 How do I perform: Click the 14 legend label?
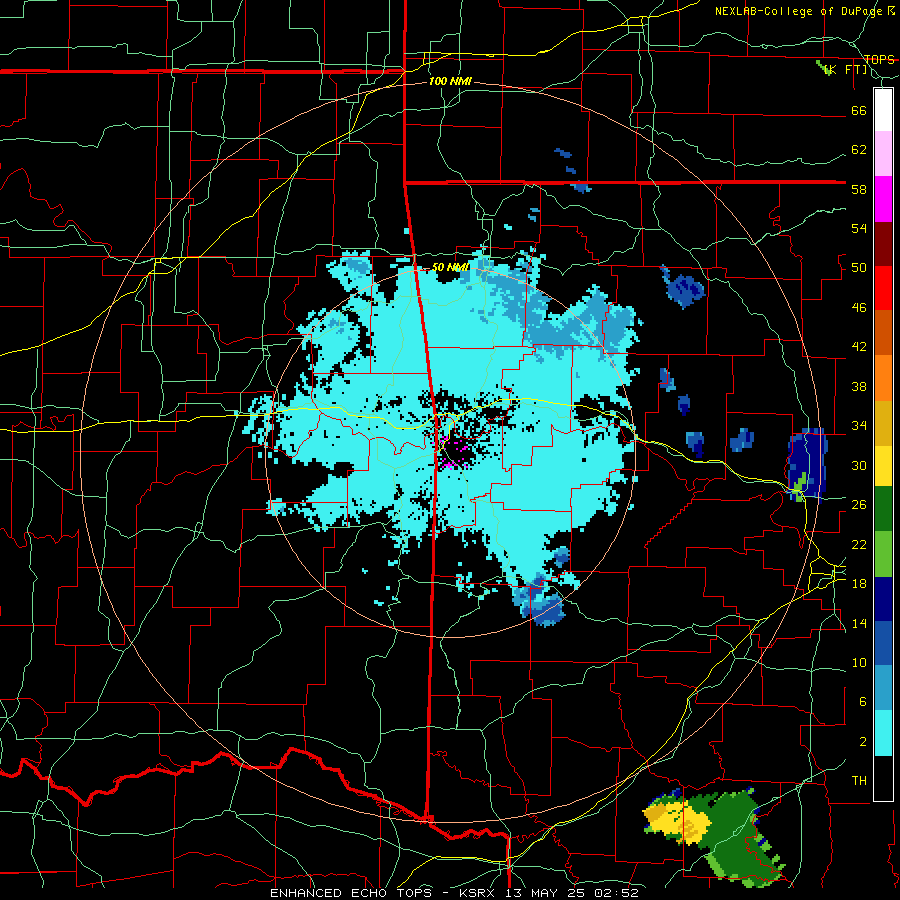(859, 623)
